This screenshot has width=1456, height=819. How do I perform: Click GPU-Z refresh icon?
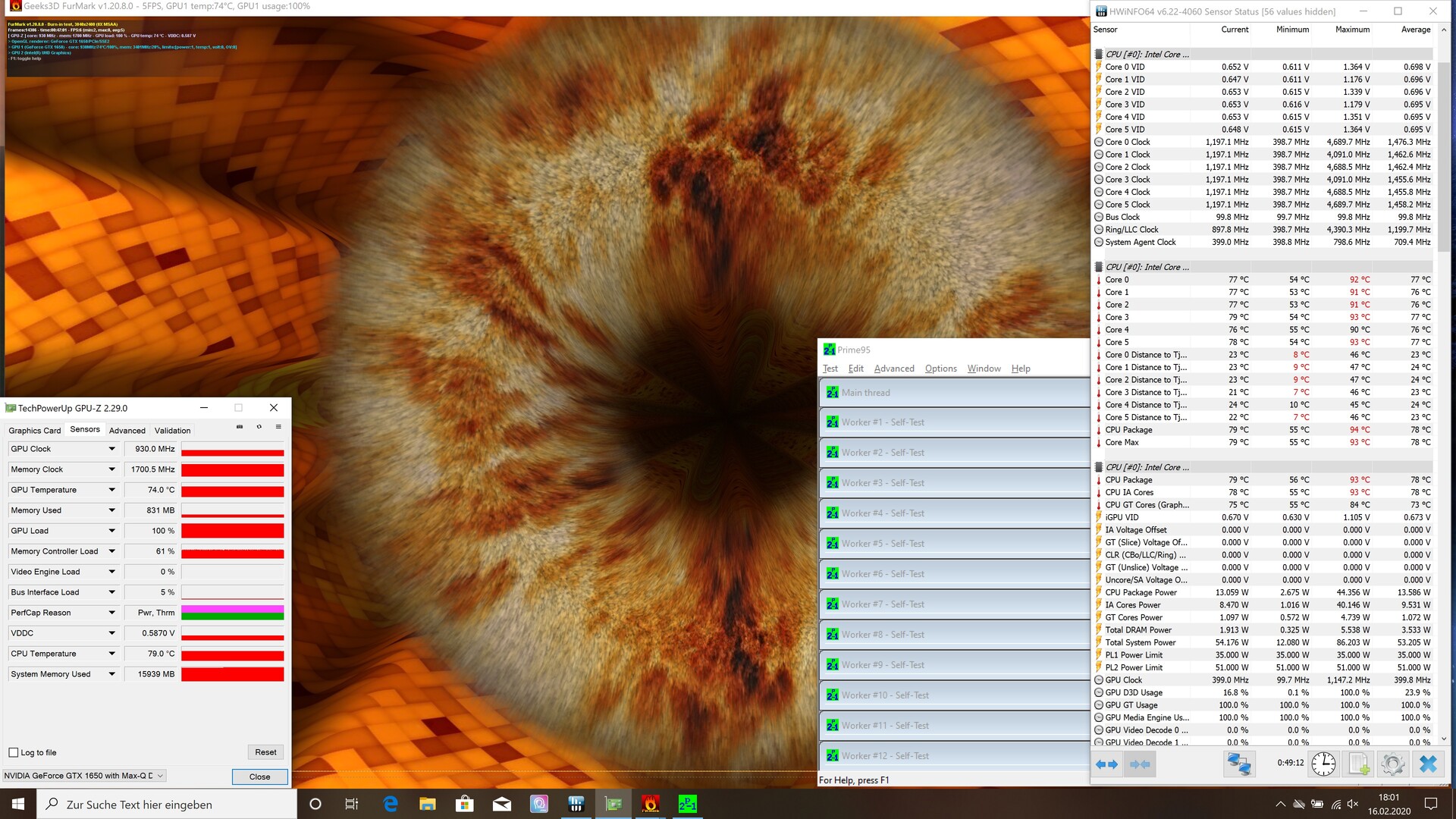click(x=259, y=427)
